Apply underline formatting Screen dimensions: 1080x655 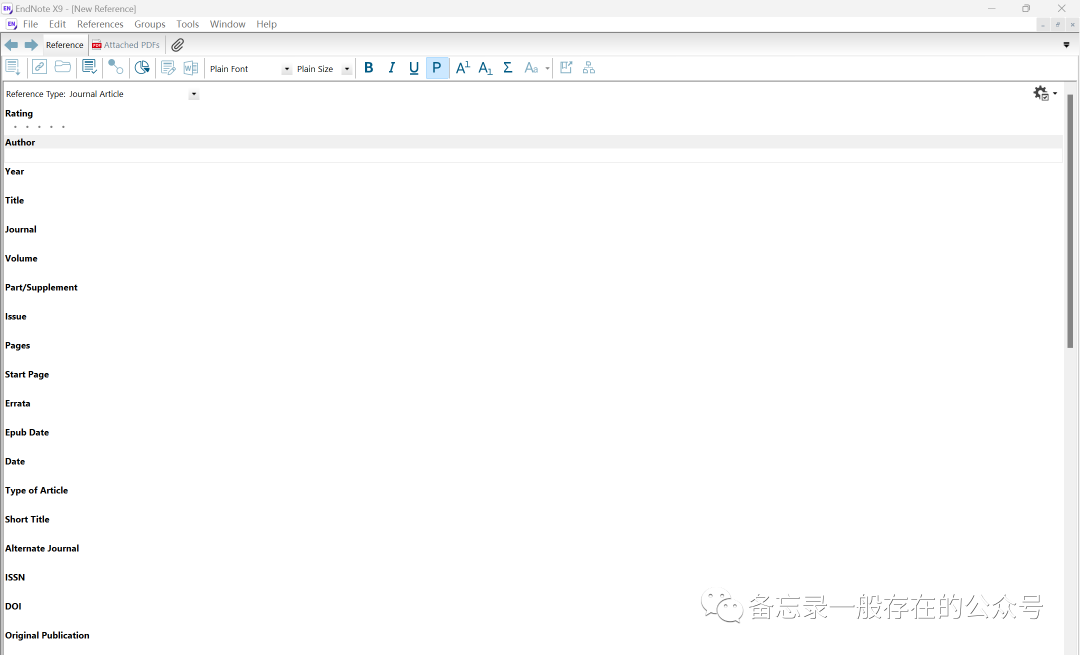point(414,67)
